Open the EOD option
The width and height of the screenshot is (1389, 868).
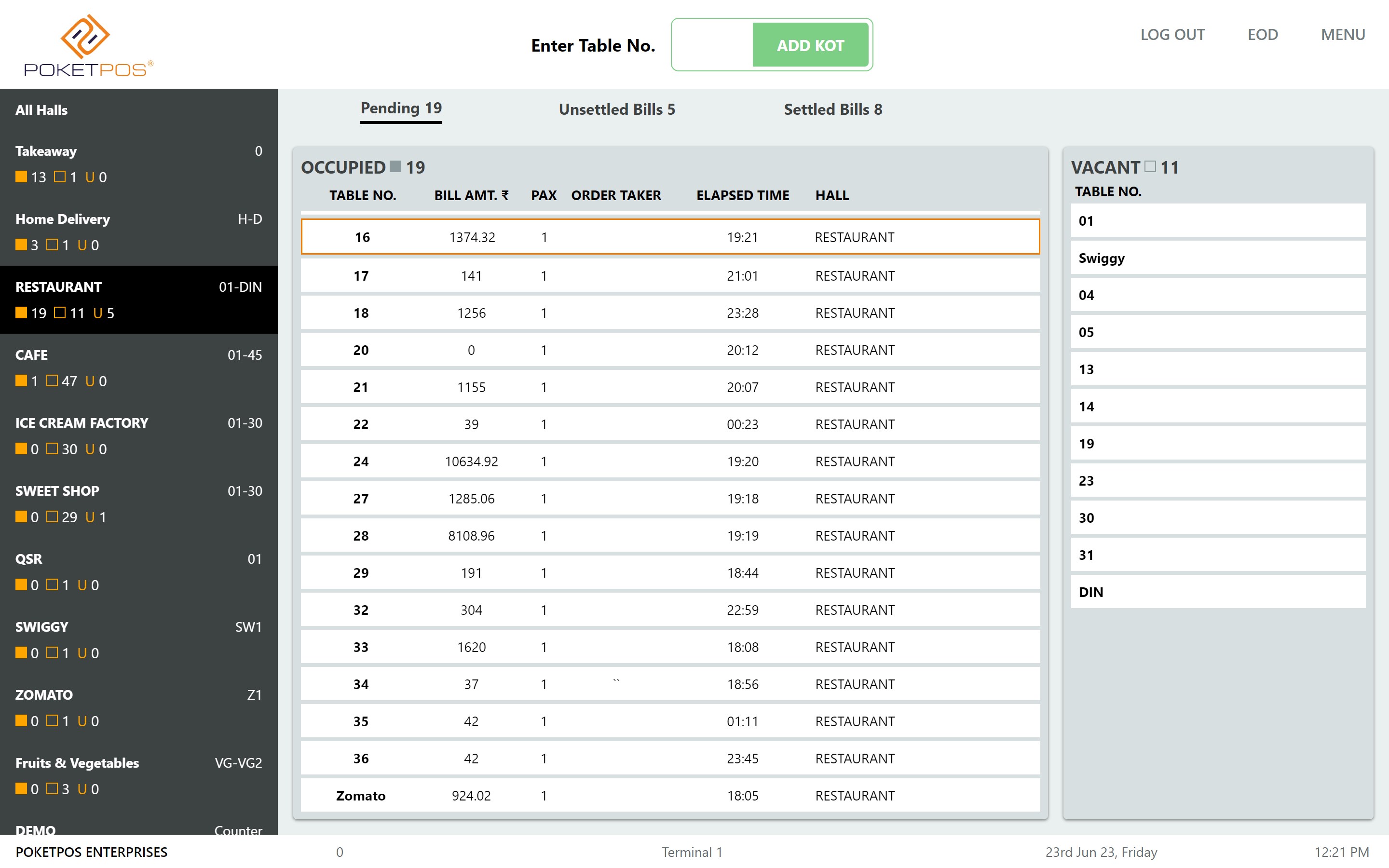(1262, 34)
